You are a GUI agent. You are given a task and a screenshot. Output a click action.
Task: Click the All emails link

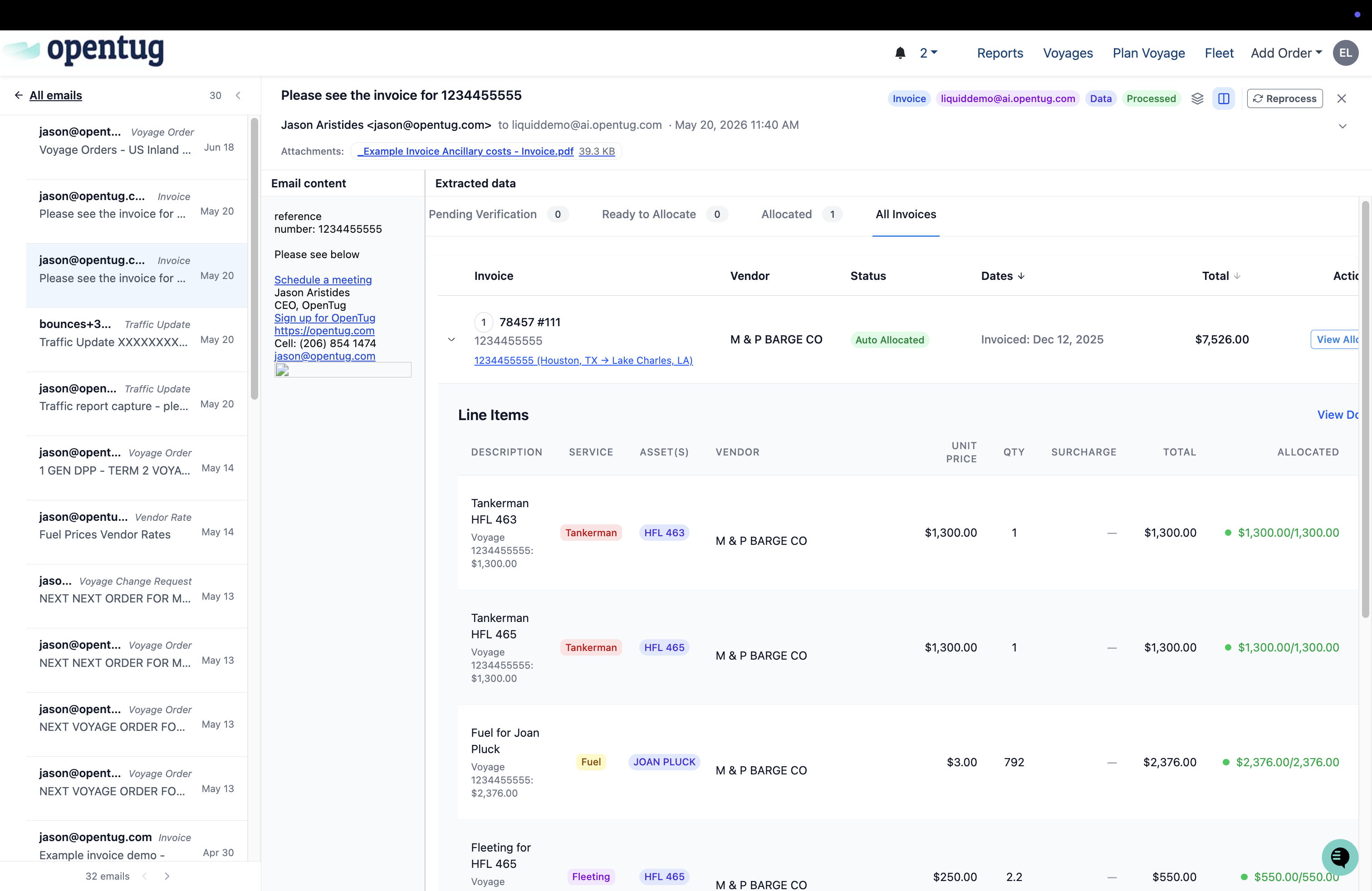(x=55, y=95)
